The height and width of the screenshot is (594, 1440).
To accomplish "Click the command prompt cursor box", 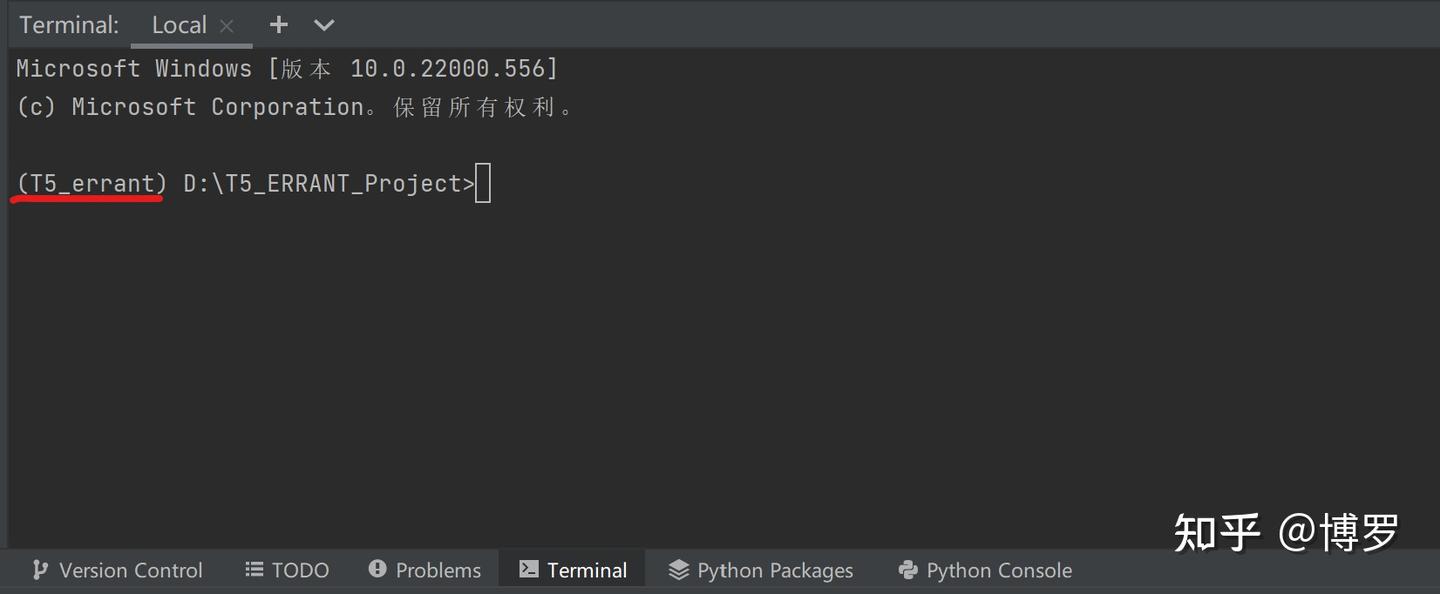I will click(x=483, y=184).
